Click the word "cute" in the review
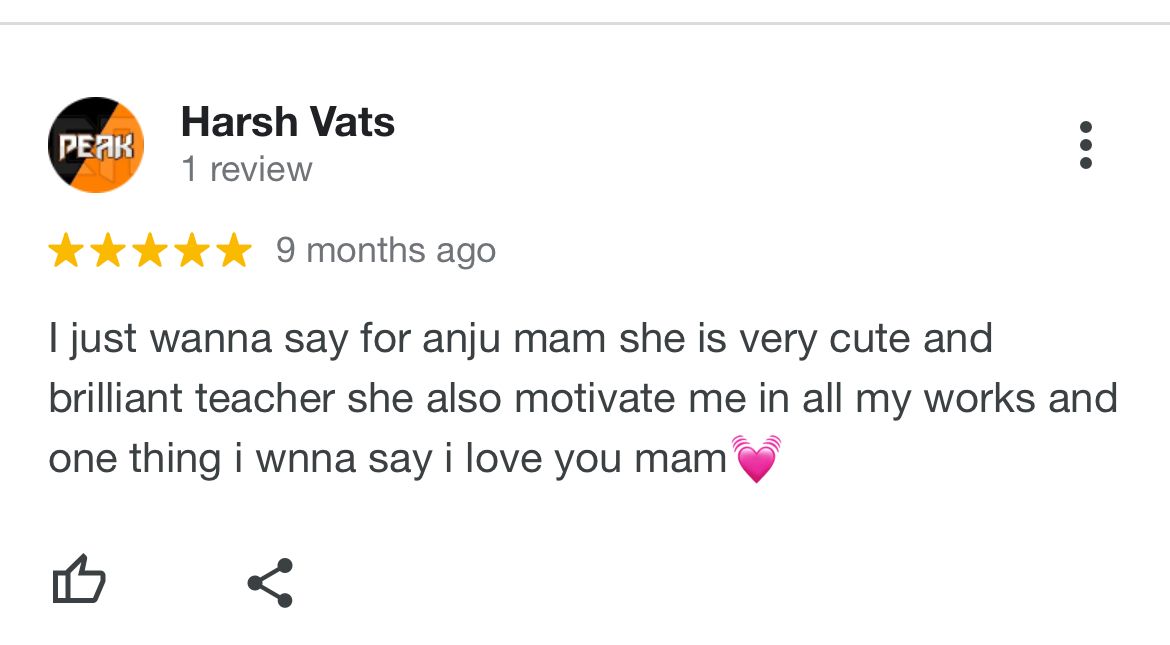 click(x=871, y=339)
